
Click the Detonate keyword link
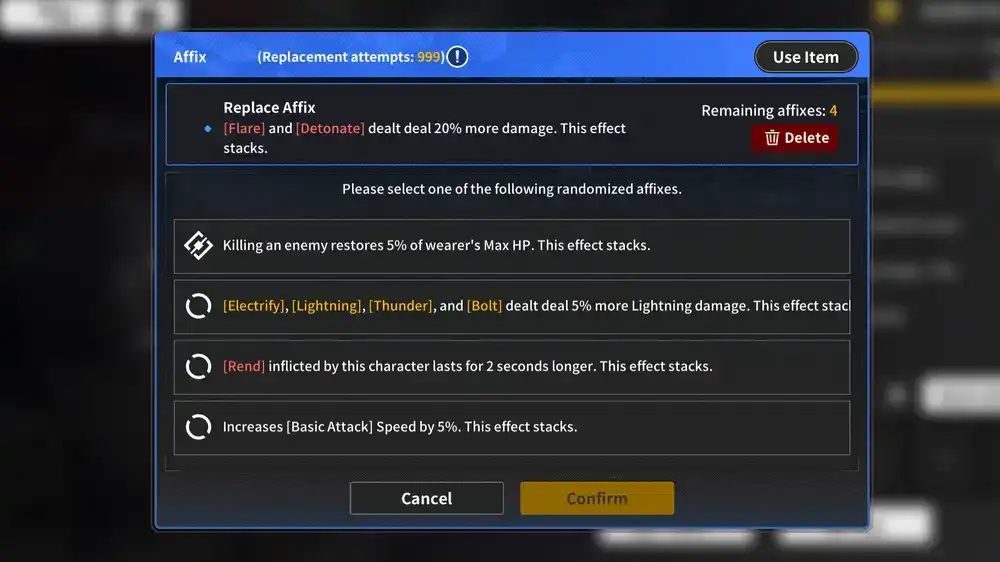click(330, 128)
